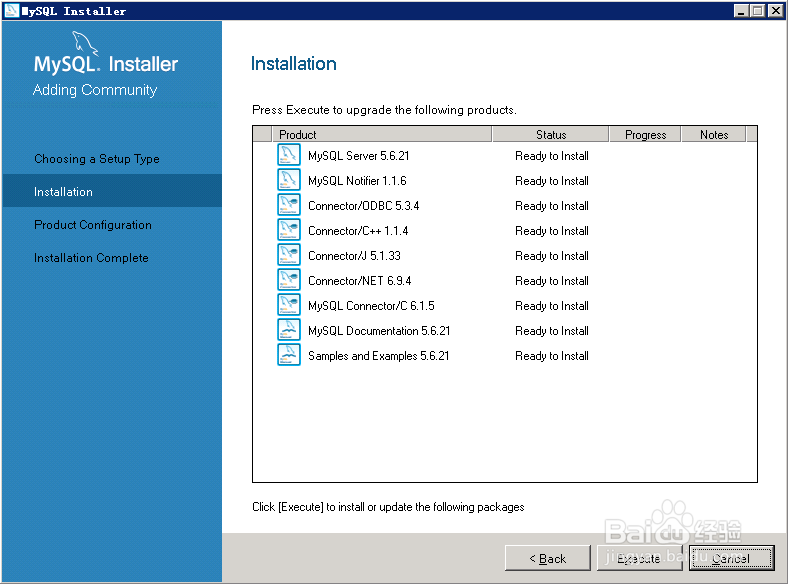Click 'Ready to Install' status for Connector/J
788x584 pixels.
point(552,256)
